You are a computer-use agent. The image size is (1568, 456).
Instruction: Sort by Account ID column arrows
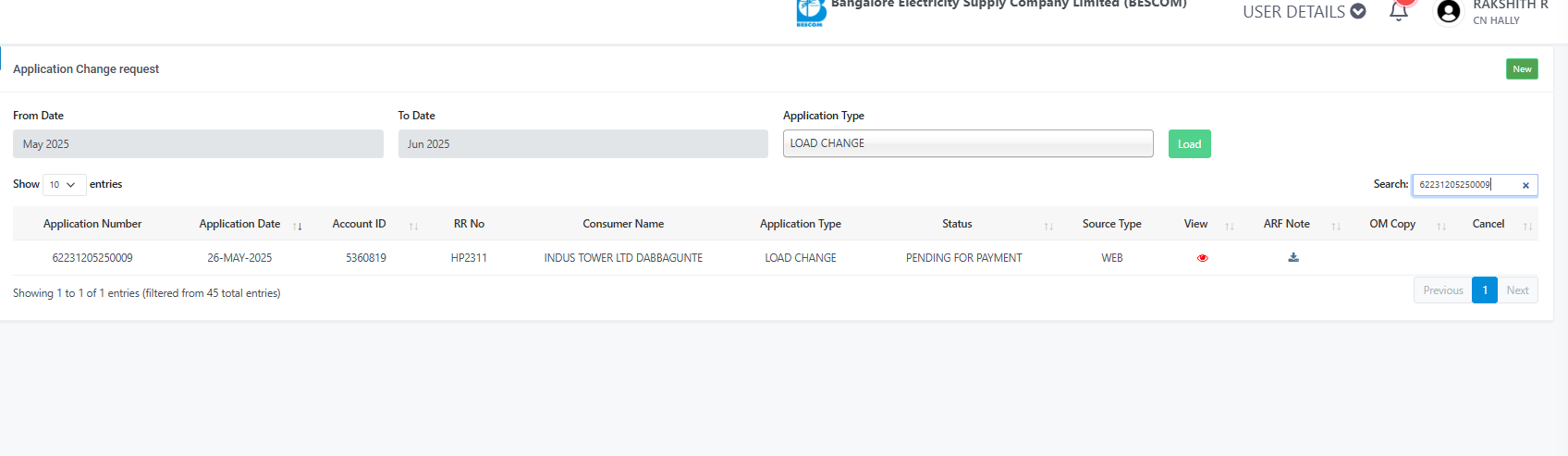point(413,226)
